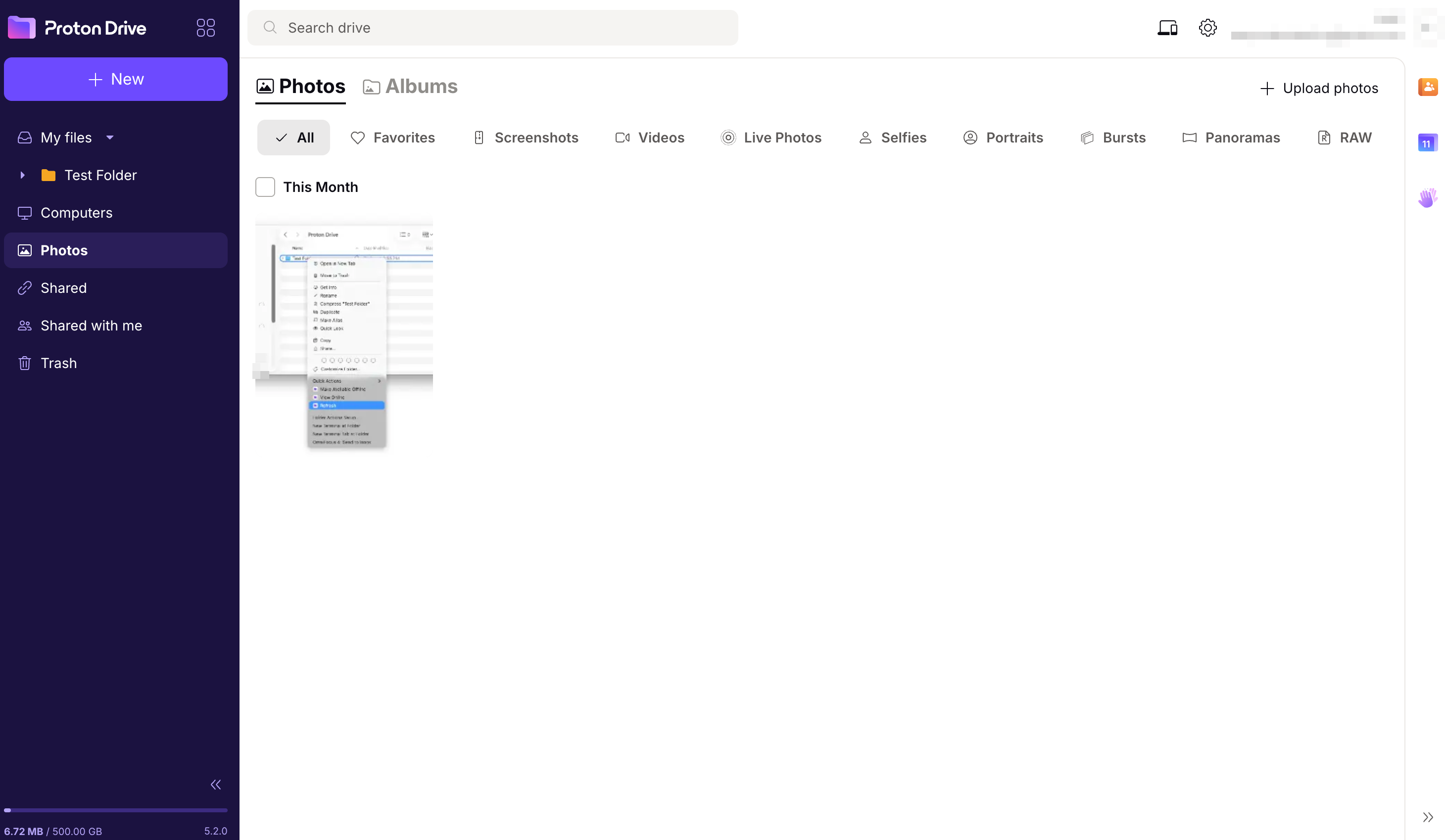Open Trash in the sidebar
The image size is (1446, 840).
58,363
